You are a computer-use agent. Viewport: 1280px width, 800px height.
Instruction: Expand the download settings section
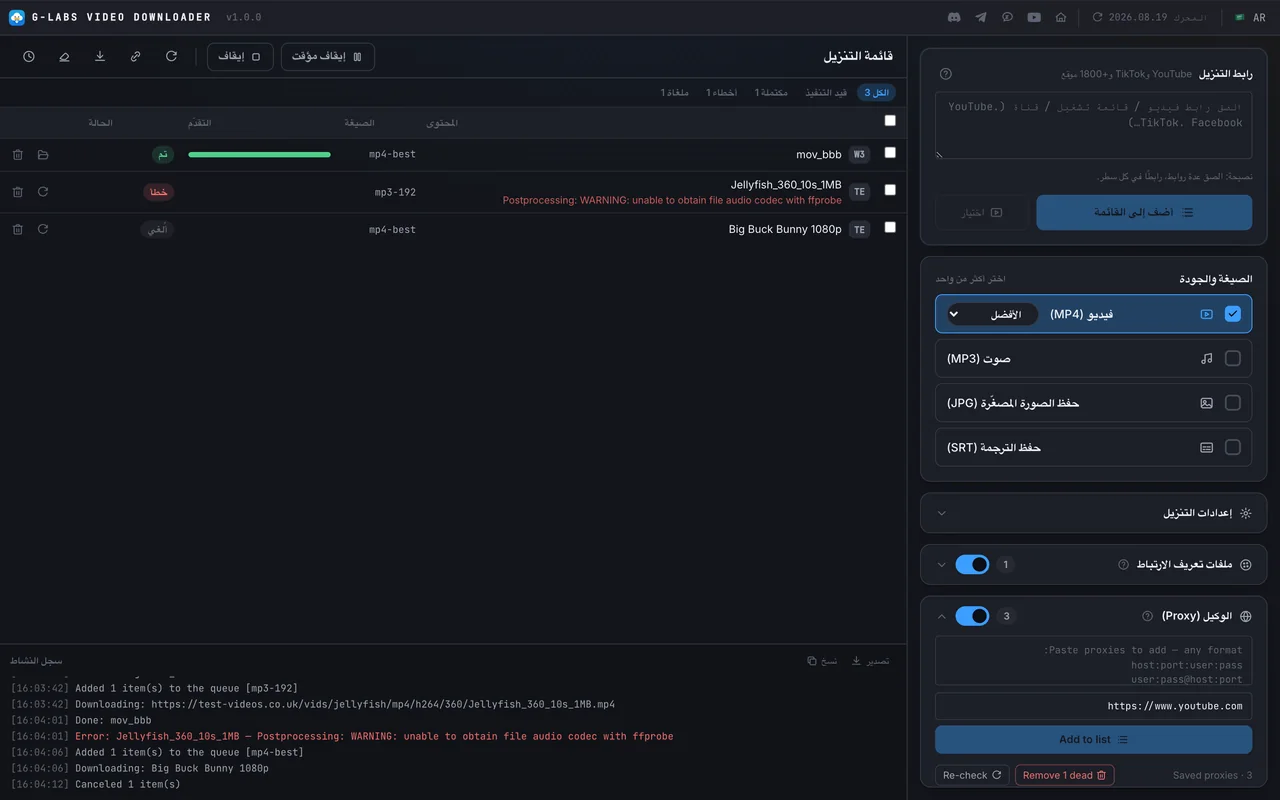coord(1094,513)
